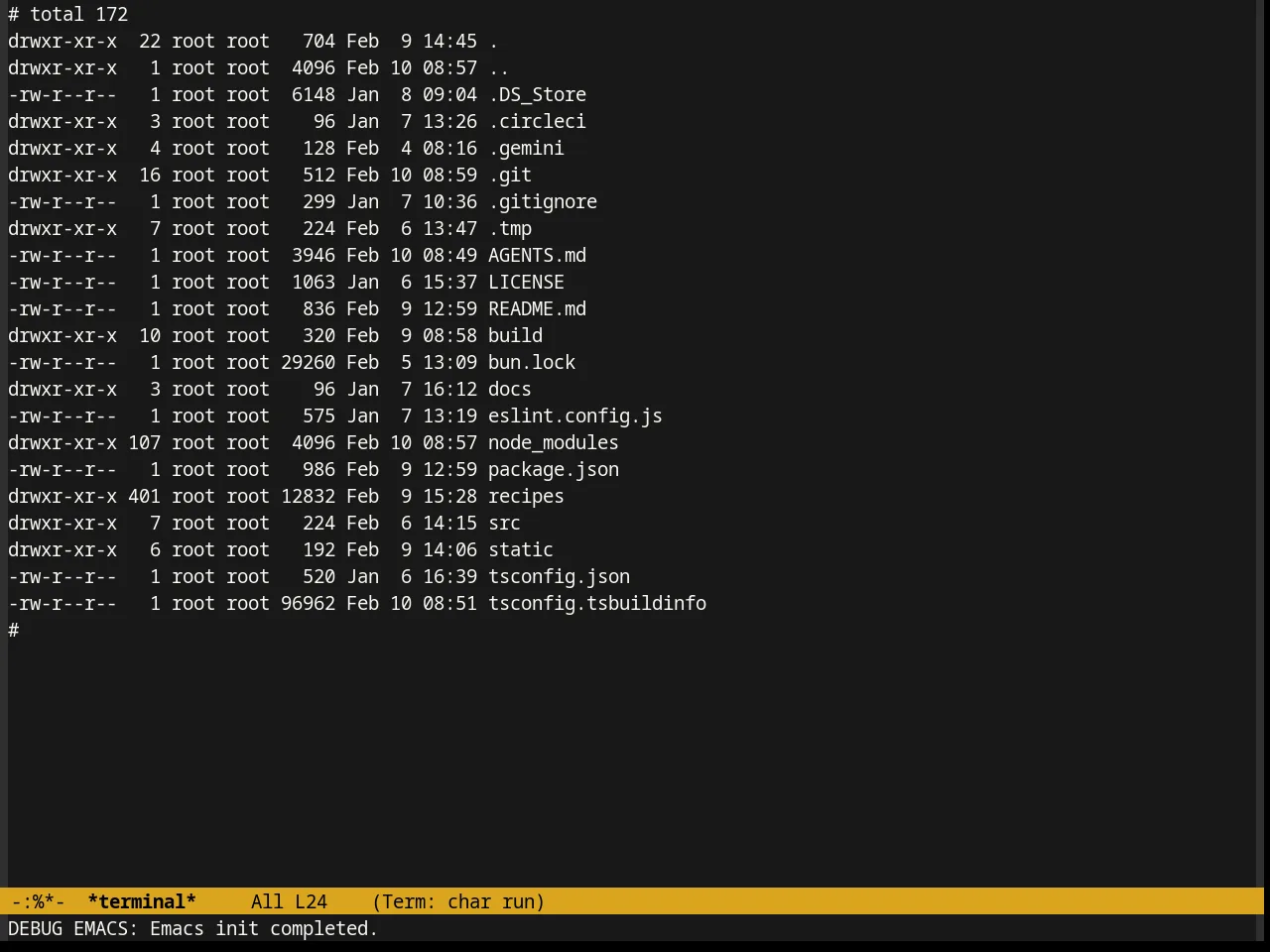Click the package.json file name

coord(554,470)
